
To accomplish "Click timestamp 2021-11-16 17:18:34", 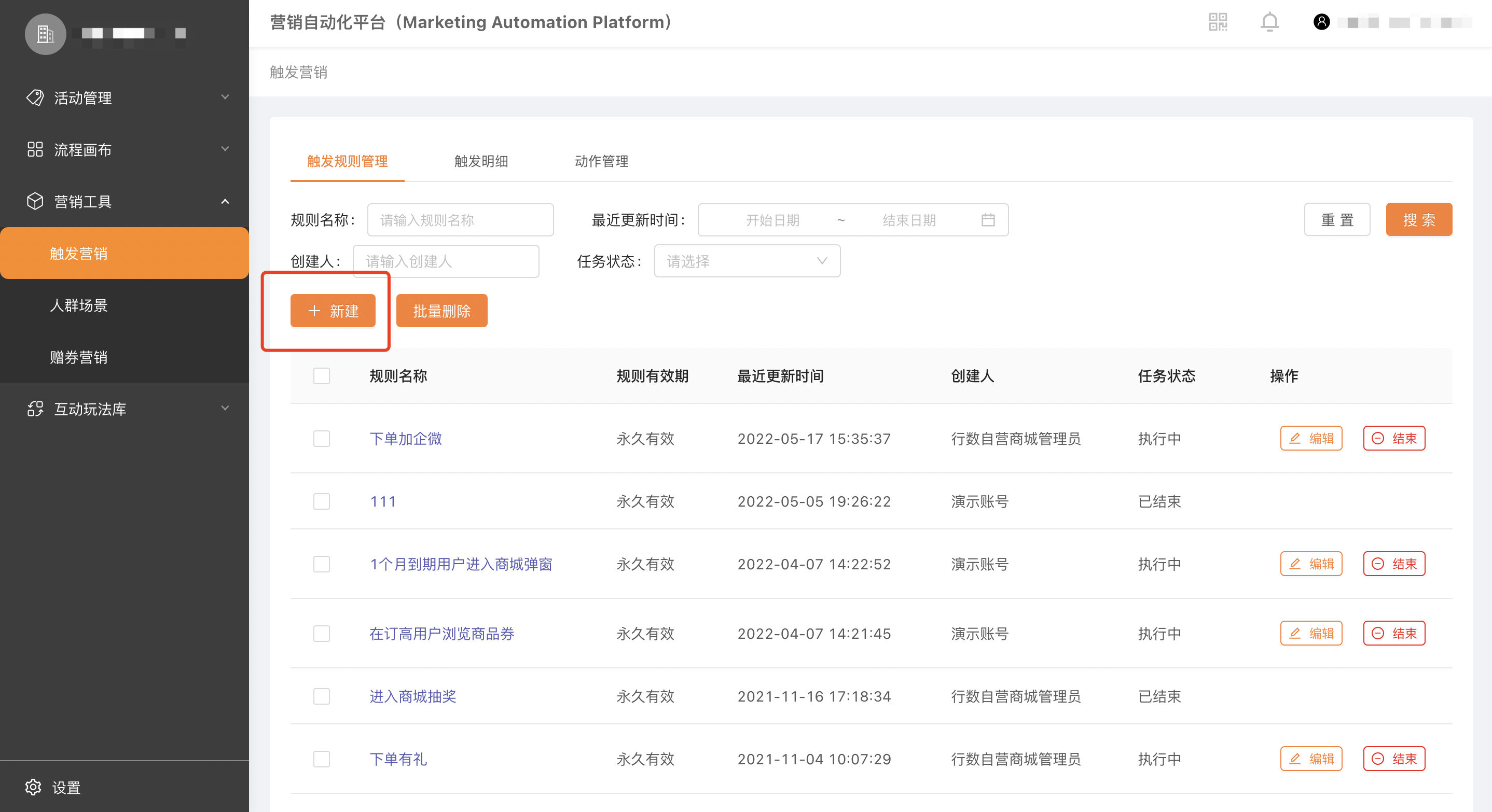I will 814,696.
